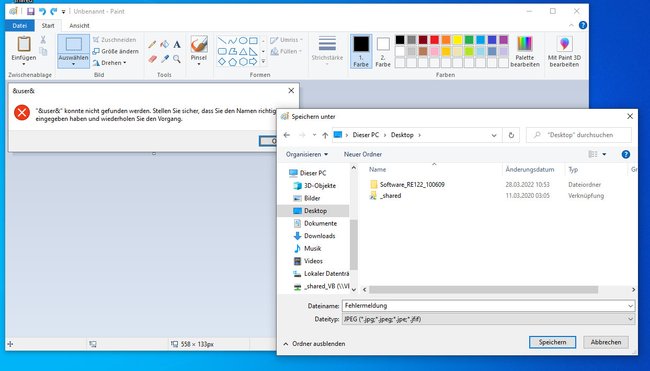Choose the pencil tool in Paint
This screenshot has height=371, width=650.
153,44
